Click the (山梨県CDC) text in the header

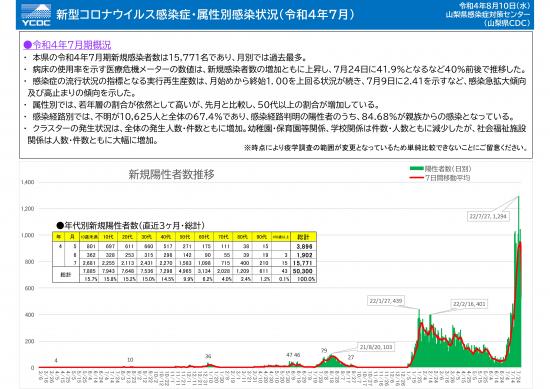507,23
